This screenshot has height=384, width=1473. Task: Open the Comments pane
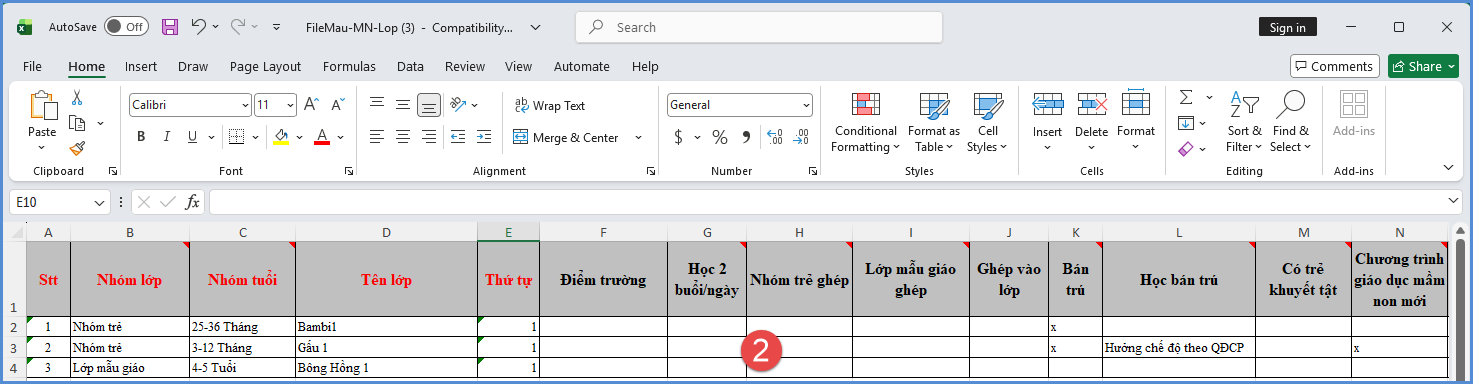(x=1335, y=66)
